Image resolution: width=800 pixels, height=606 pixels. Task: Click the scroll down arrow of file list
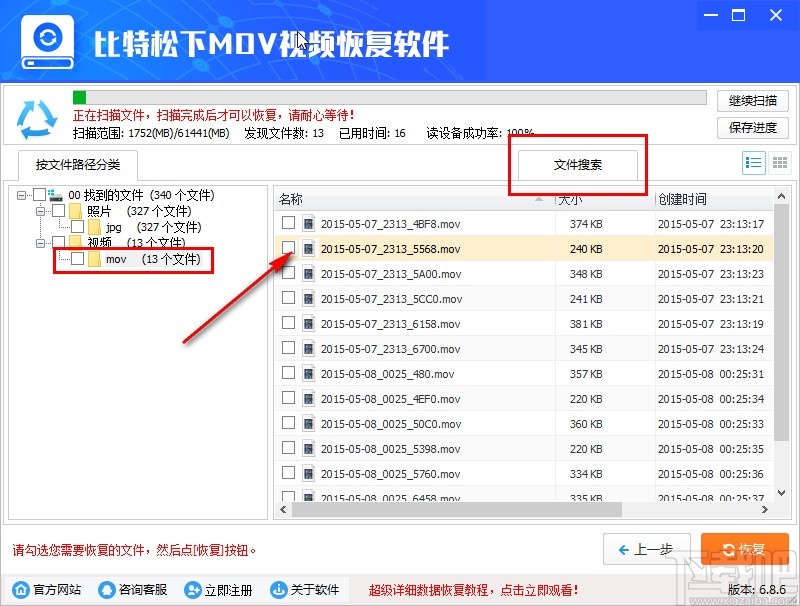pos(781,493)
